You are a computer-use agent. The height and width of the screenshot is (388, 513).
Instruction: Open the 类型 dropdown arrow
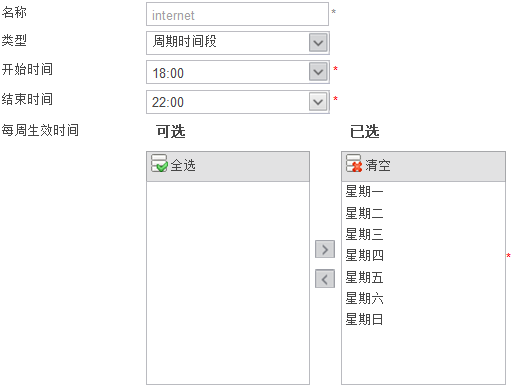click(318, 43)
